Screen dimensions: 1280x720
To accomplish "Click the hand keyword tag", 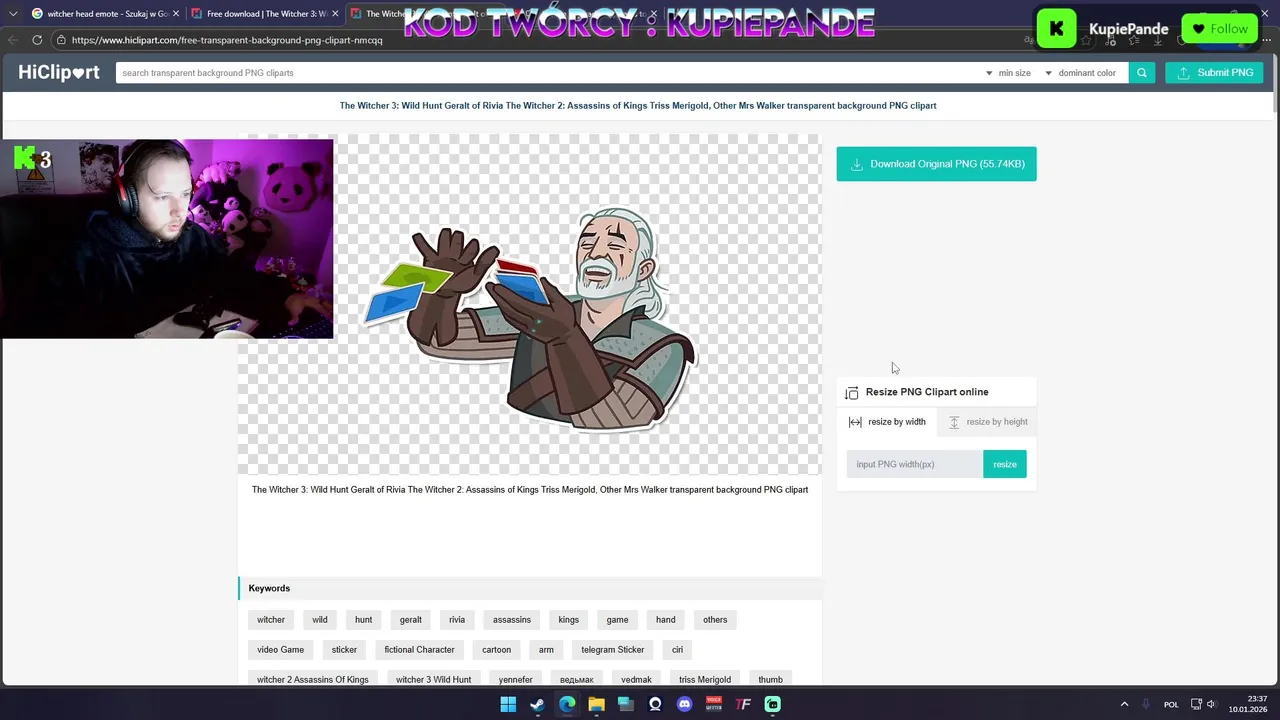I will point(666,620).
